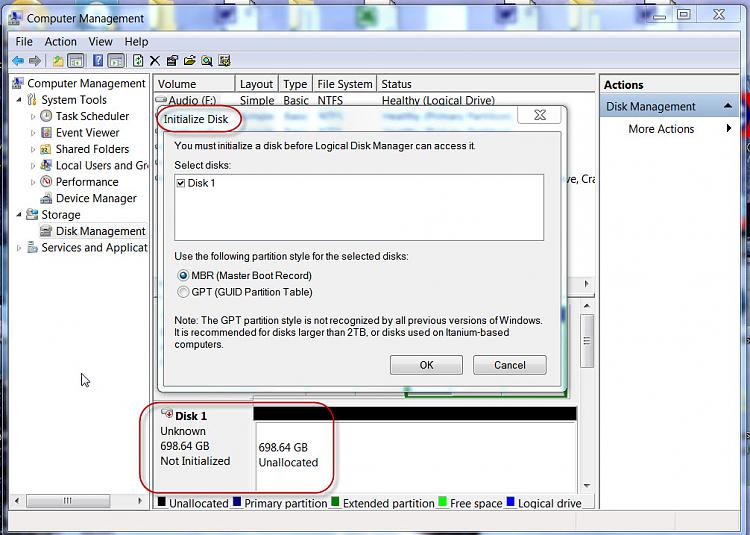Click the Back arrow toolbar icon
The width and height of the screenshot is (750, 535).
(18, 61)
